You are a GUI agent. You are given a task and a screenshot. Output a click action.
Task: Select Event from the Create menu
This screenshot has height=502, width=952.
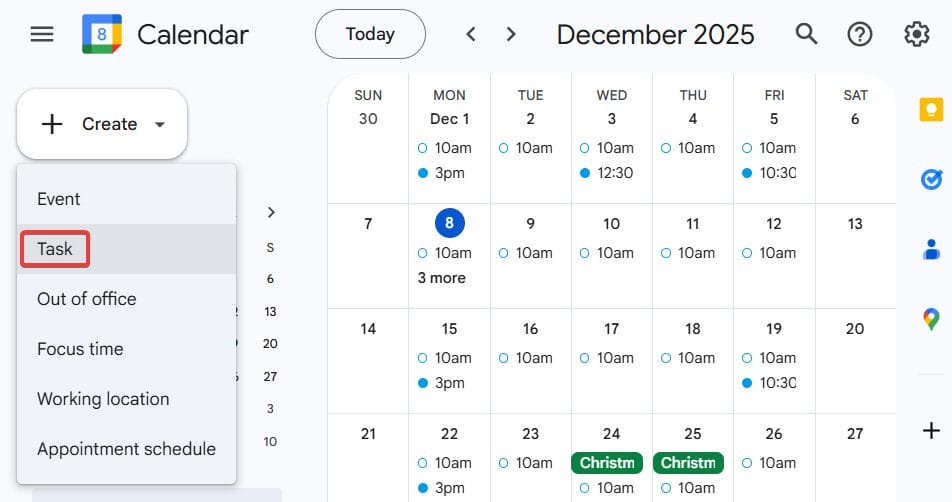click(x=59, y=199)
